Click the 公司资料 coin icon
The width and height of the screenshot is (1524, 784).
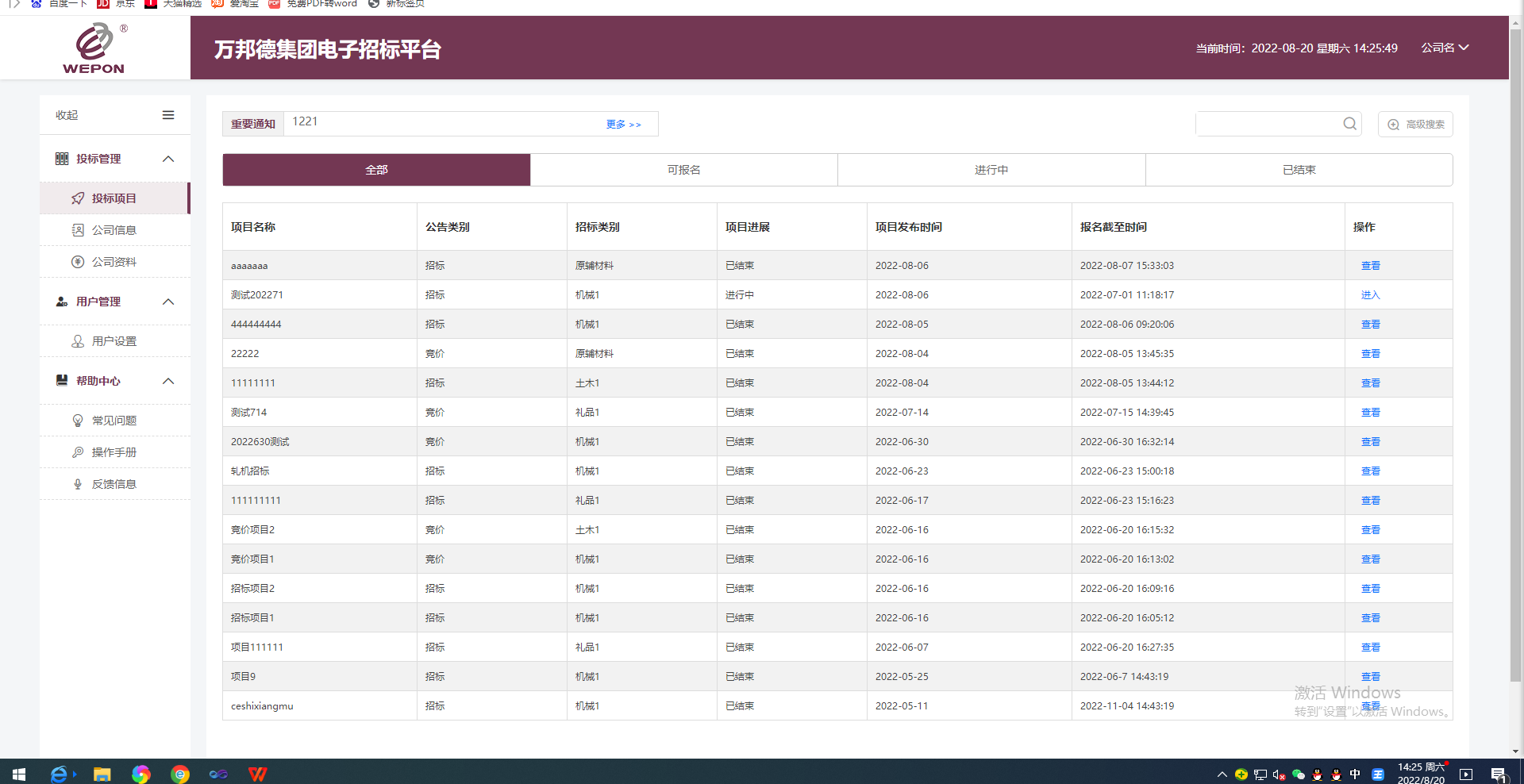pyautogui.click(x=78, y=262)
